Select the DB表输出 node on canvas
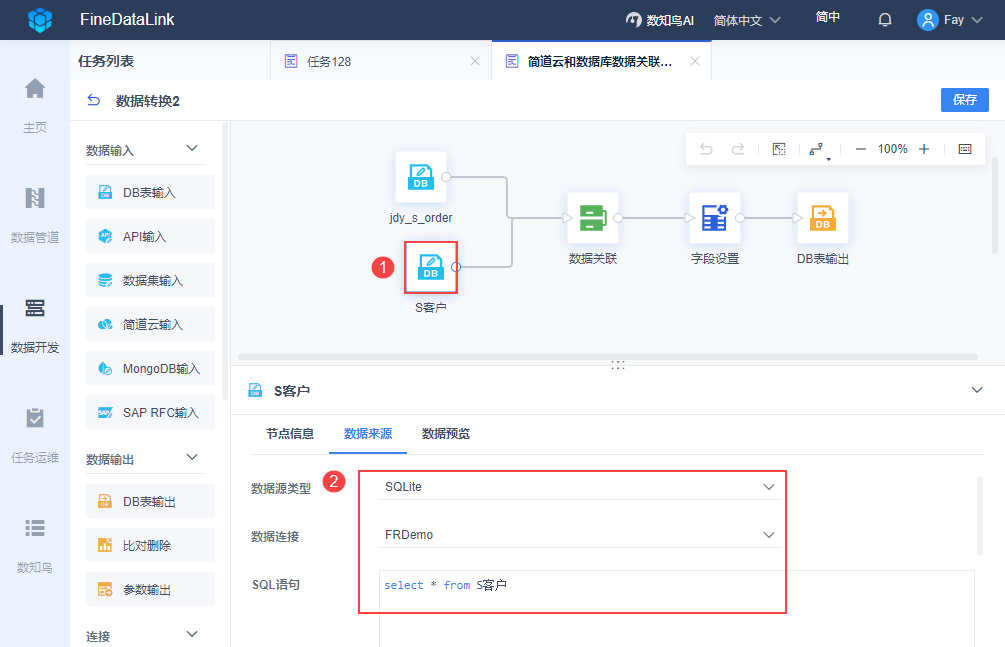Image resolution: width=1005 pixels, height=647 pixels. pos(823,218)
